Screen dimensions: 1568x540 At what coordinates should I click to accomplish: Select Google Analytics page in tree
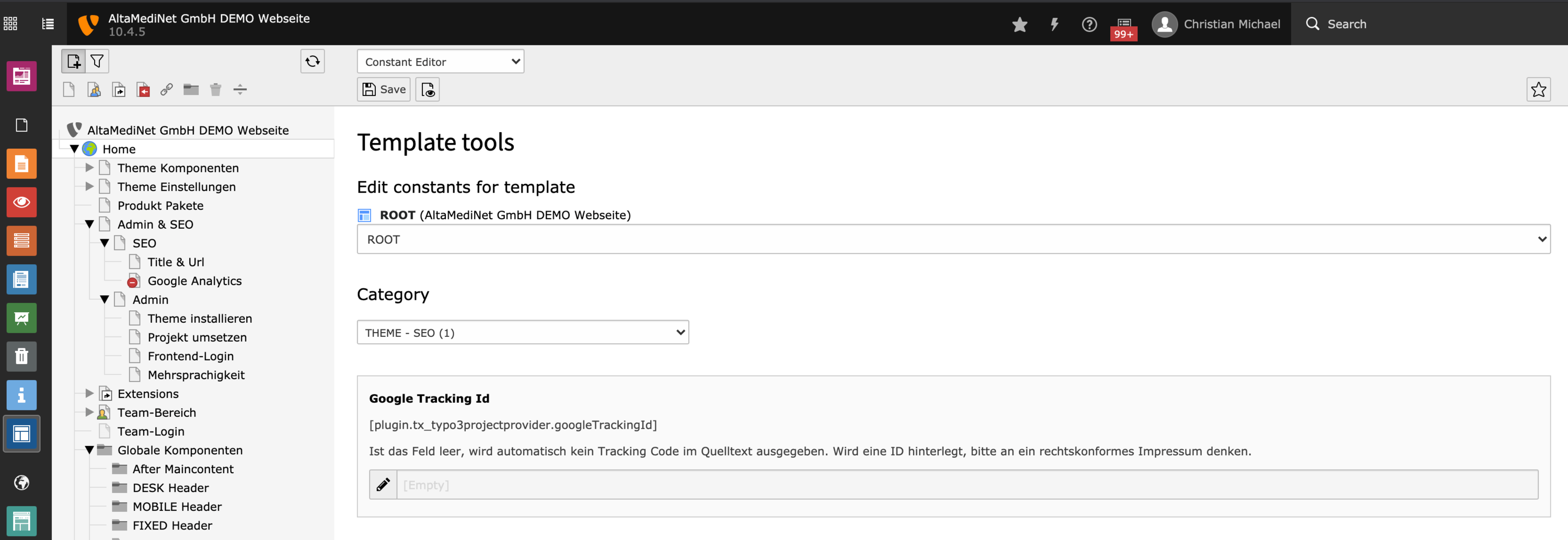point(194,281)
